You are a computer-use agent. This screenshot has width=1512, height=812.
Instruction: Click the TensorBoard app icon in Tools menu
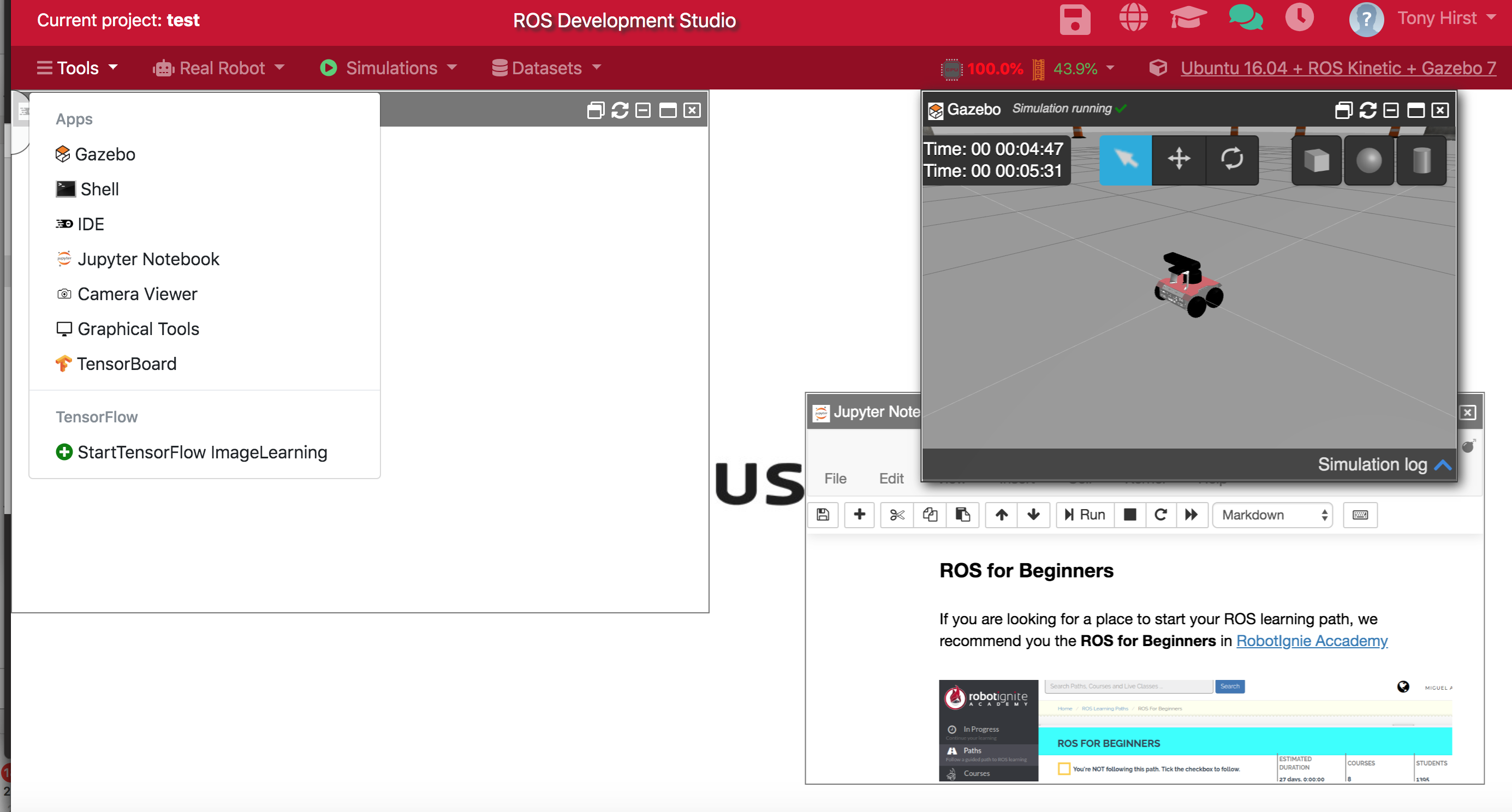coord(64,363)
